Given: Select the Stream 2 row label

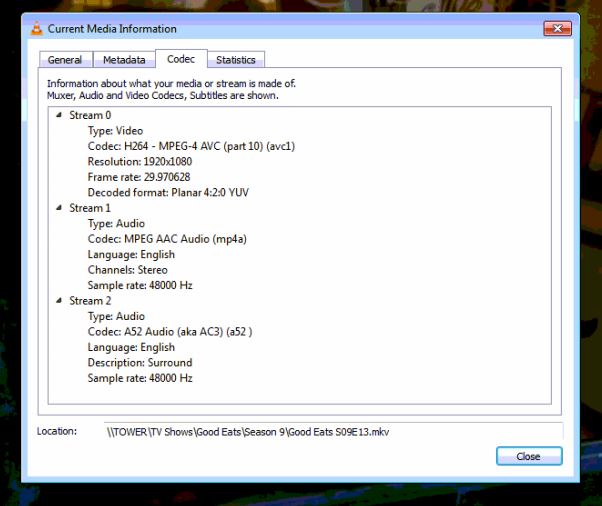Looking at the screenshot, I should pyautogui.click(x=90, y=301).
